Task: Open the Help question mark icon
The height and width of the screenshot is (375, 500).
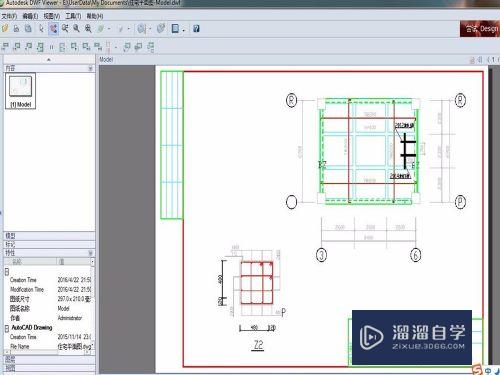Action: click(x=196, y=29)
